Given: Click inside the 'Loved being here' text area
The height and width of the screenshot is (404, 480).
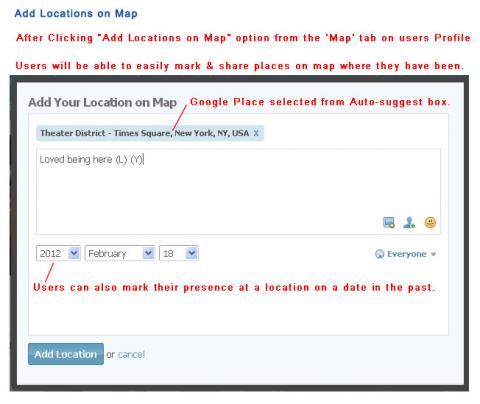Looking at the screenshot, I should pos(238,191).
